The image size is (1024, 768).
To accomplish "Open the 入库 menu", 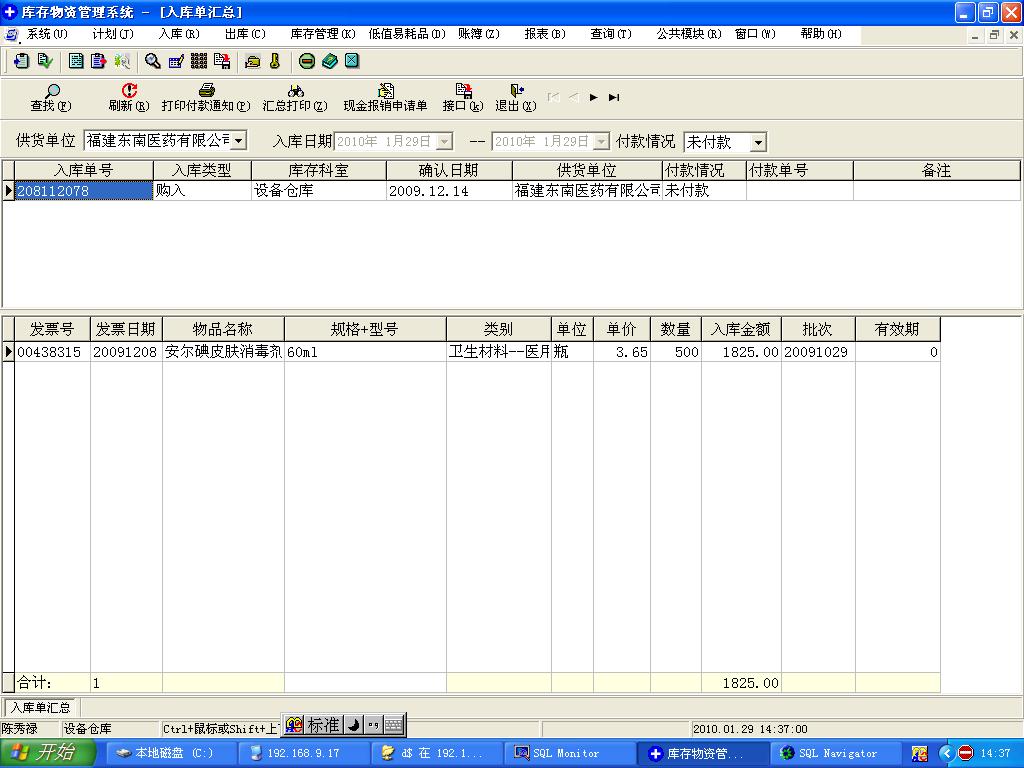I will point(178,34).
